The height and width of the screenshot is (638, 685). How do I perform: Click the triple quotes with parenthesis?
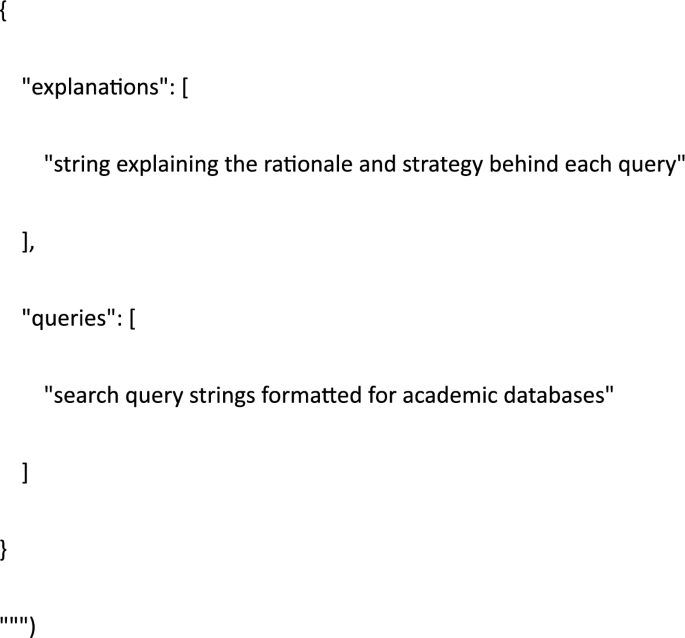click(17, 626)
